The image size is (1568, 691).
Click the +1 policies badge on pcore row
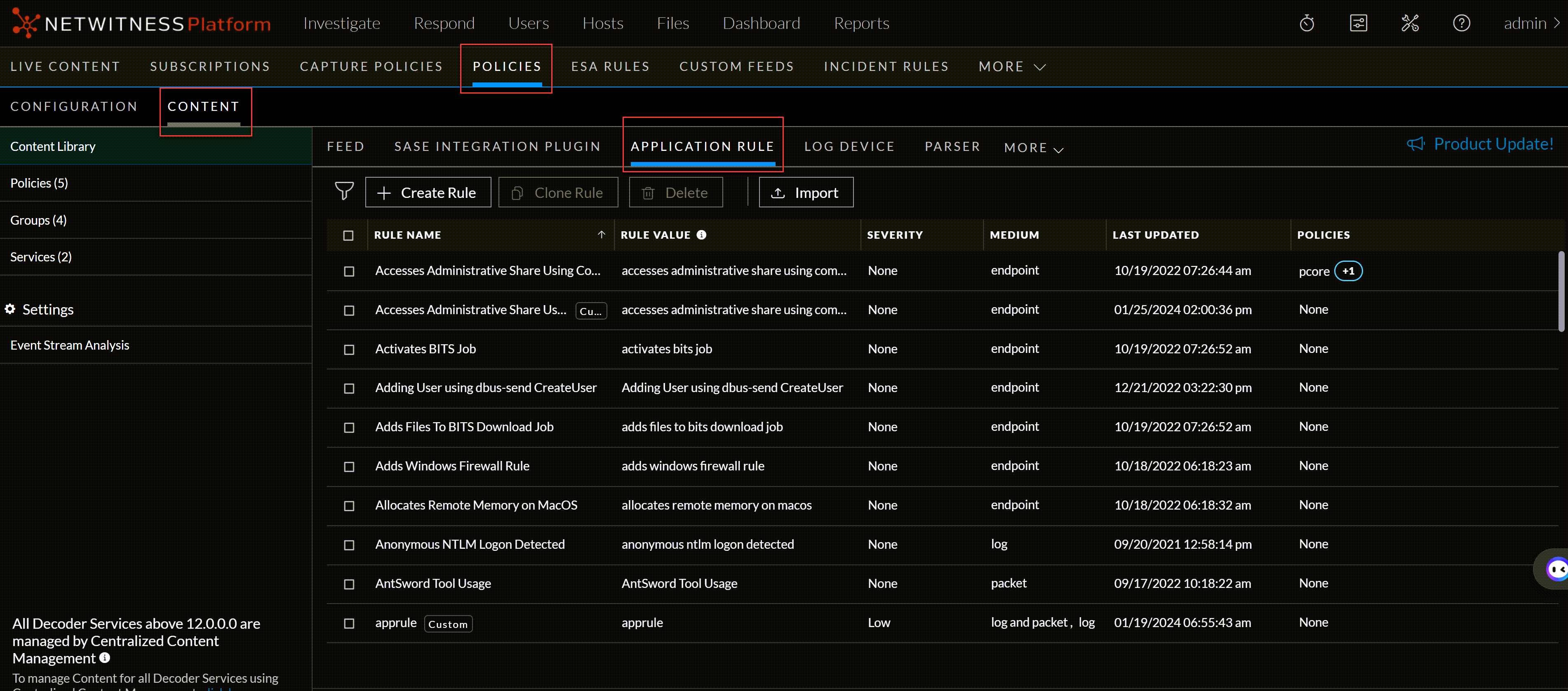1348,271
